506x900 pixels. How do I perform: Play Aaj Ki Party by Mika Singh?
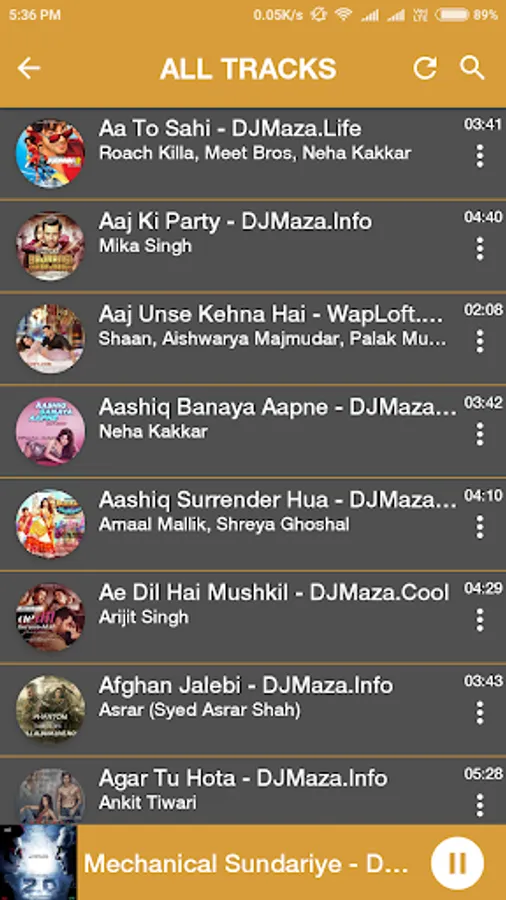click(x=253, y=247)
